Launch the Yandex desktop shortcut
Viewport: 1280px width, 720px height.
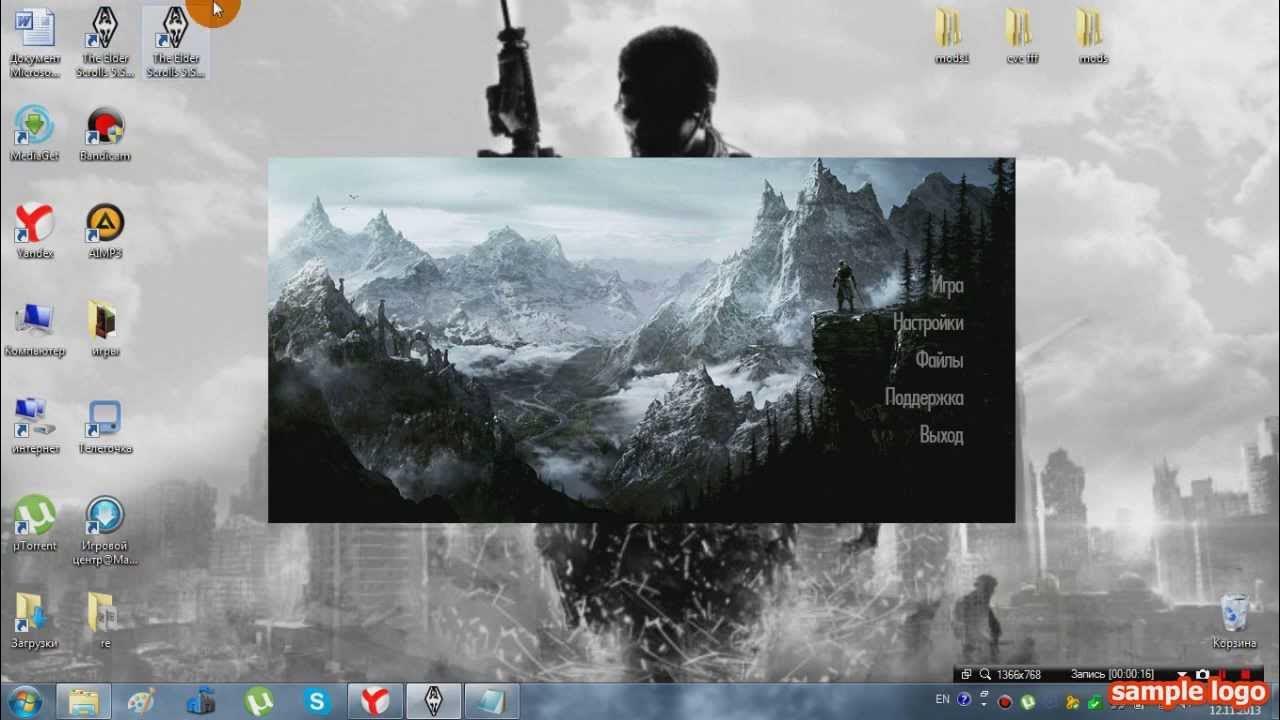click(x=35, y=231)
